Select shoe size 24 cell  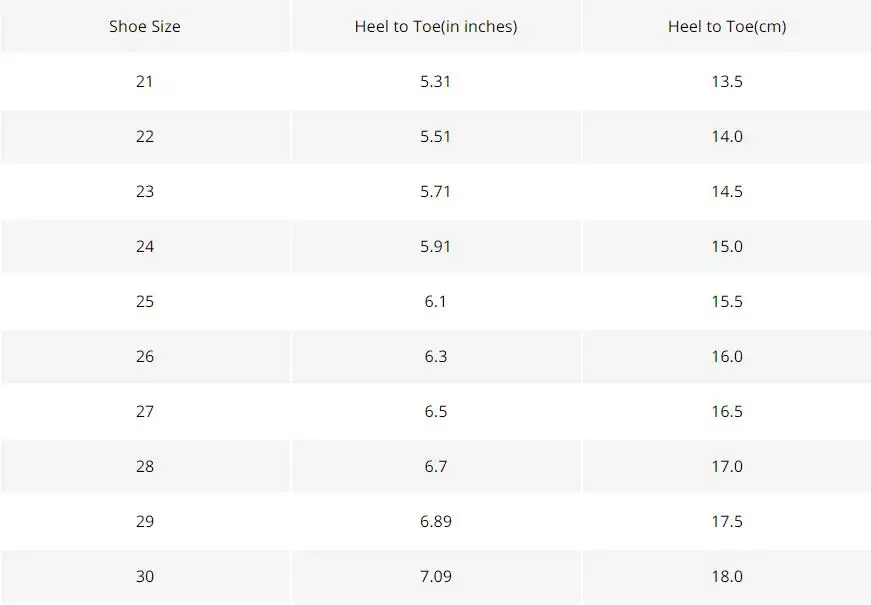coord(144,247)
